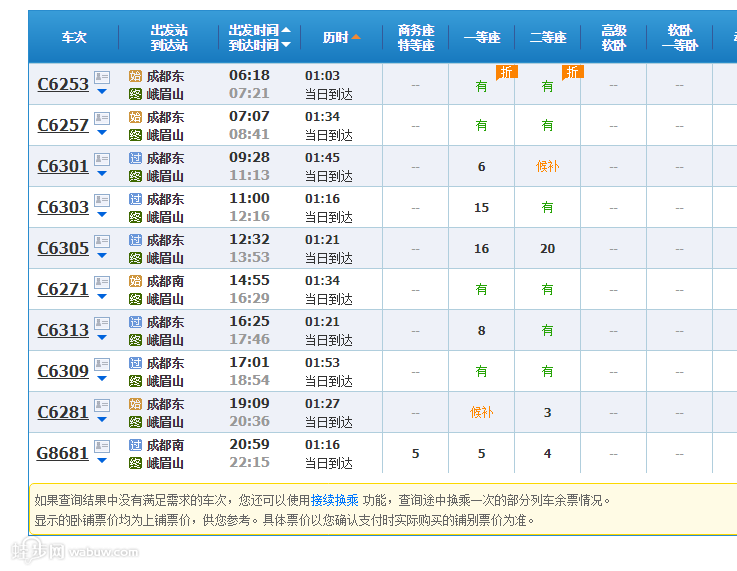737x571 pixels.
Task: Click the 折 discount tag on C6253 first-class seat
Action: click(507, 72)
